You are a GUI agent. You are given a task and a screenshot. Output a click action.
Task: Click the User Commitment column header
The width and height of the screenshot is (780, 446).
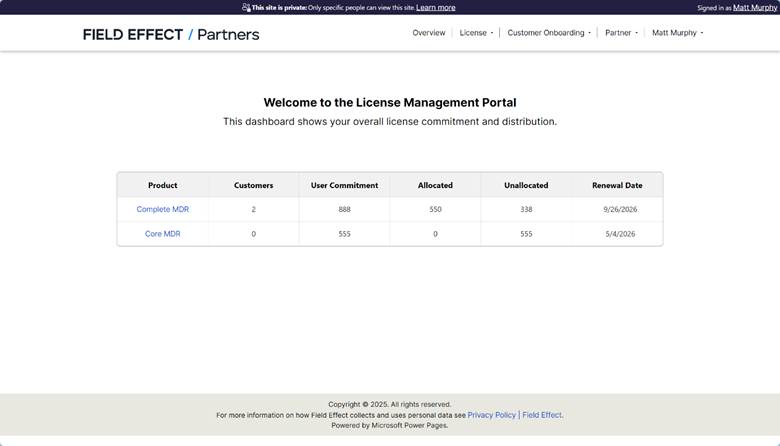click(x=344, y=185)
